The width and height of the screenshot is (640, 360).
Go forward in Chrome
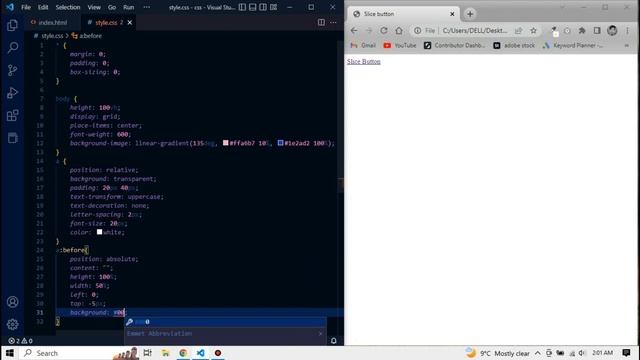click(369, 31)
